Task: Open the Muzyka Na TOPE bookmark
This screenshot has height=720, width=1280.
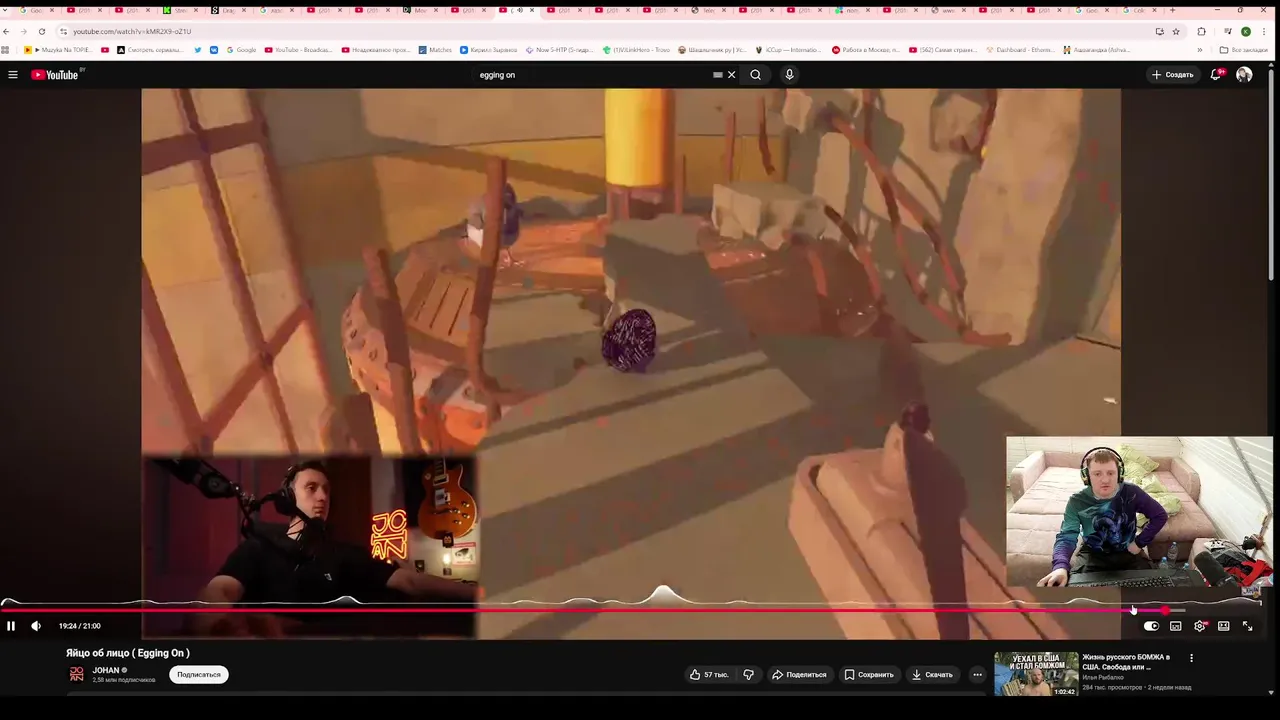Action: tap(59, 50)
